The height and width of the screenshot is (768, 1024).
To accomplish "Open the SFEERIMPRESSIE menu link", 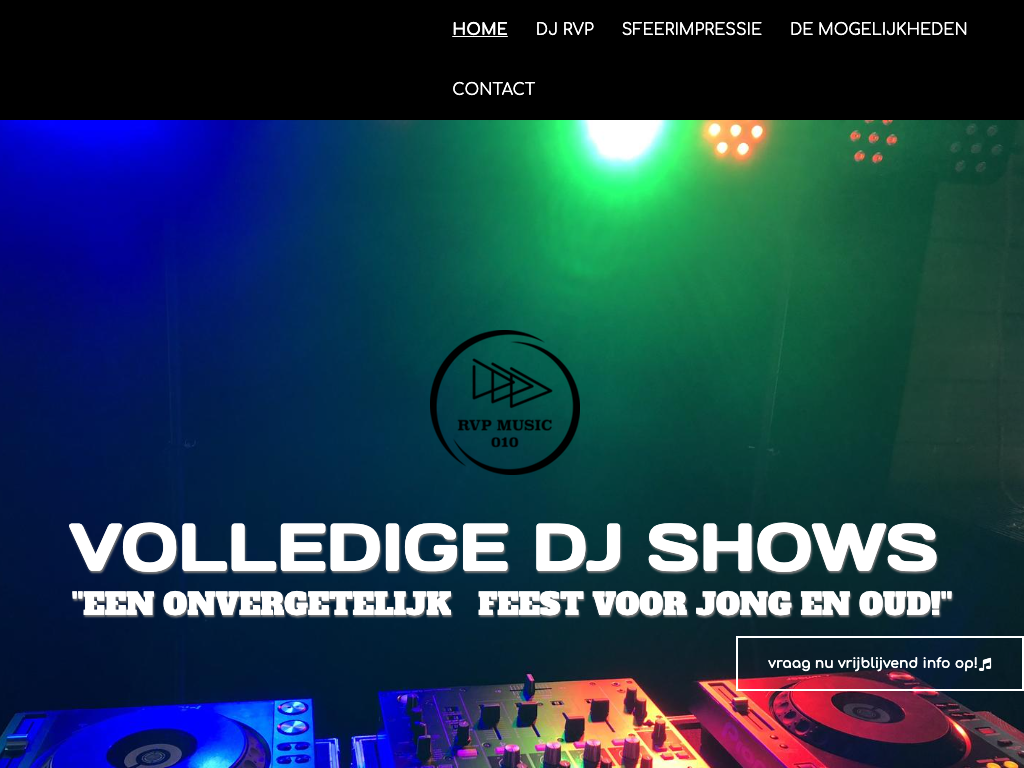I will pyautogui.click(x=691, y=29).
